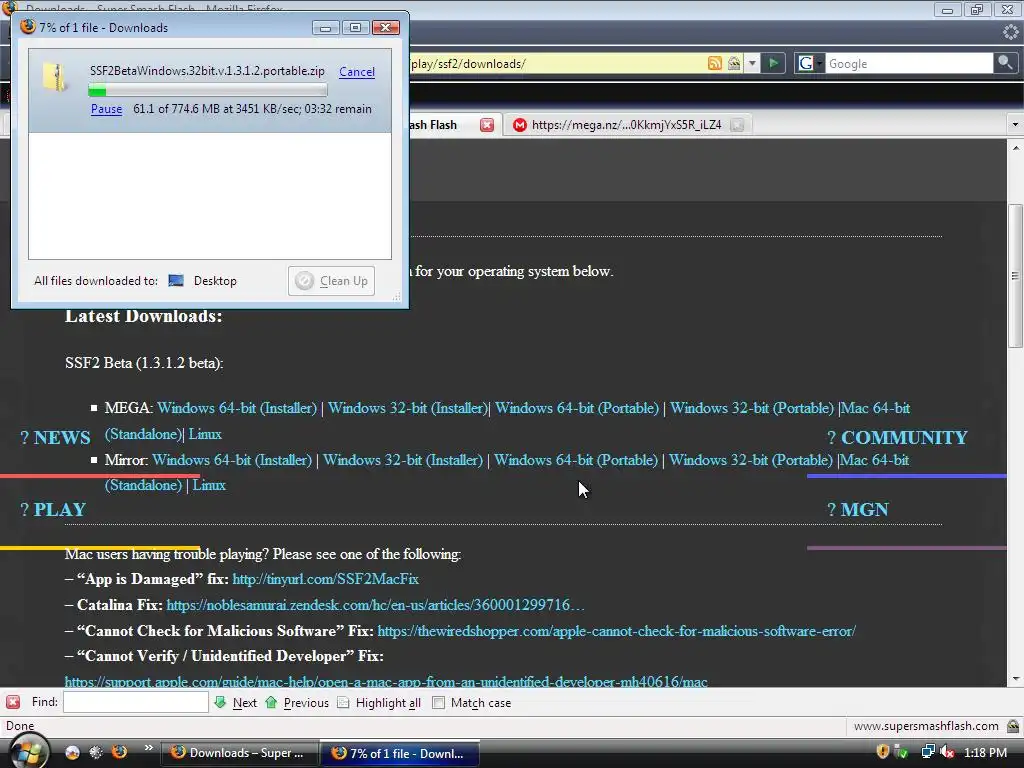
Task: Open the support.apple.com unidentified developer link
Action: (x=386, y=682)
